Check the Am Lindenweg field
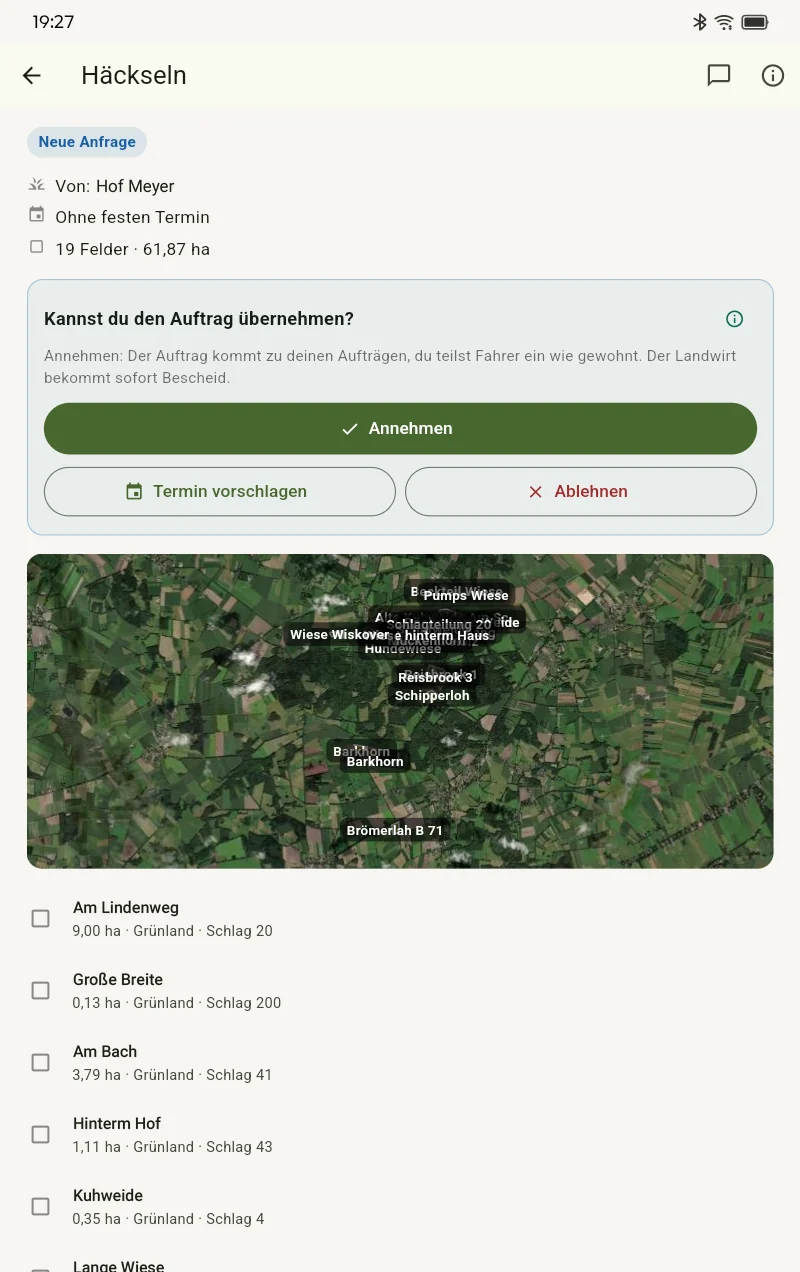Viewport: 800px width, 1272px height. (41, 918)
